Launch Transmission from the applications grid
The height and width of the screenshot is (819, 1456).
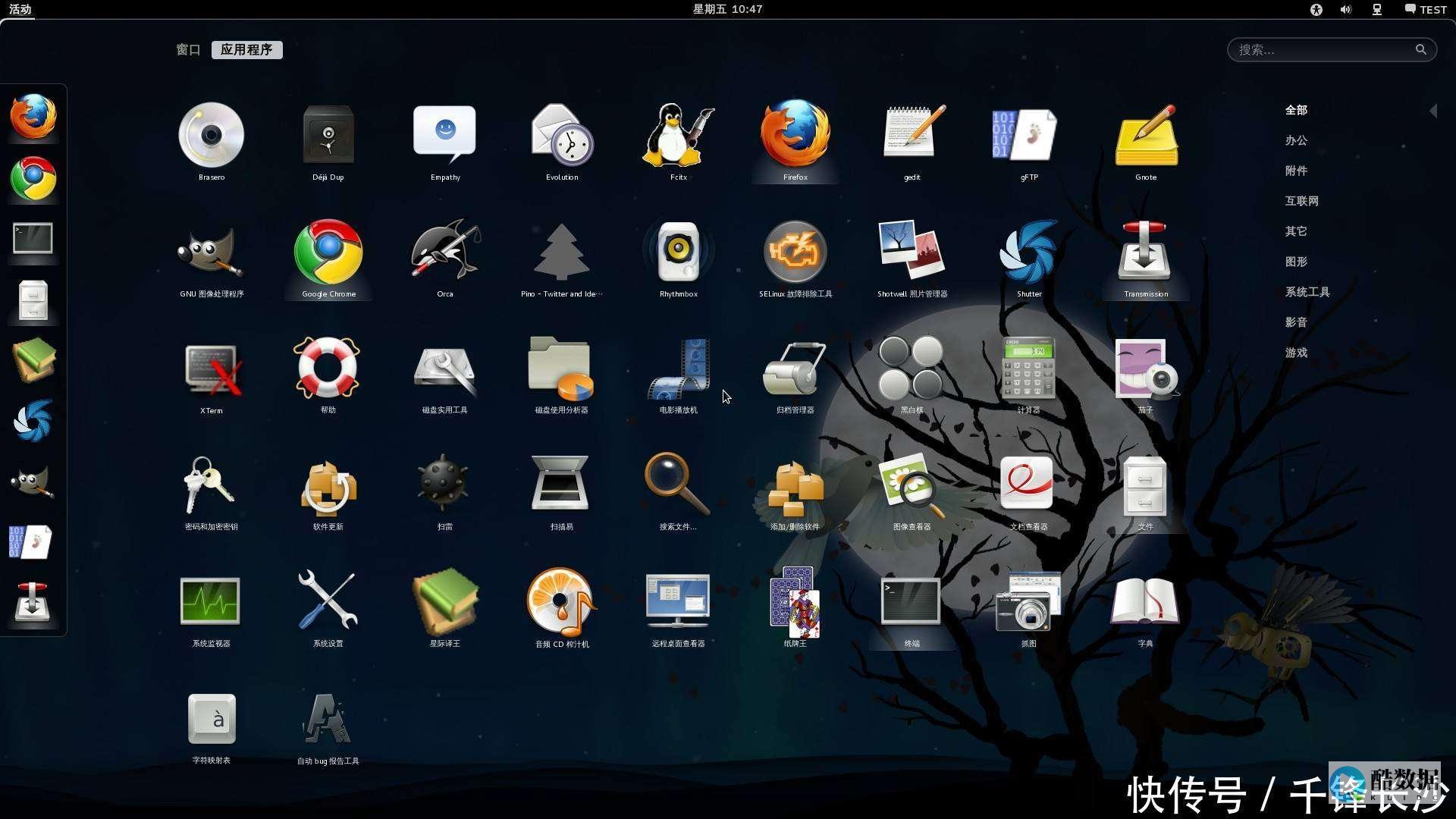tap(1146, 259)
